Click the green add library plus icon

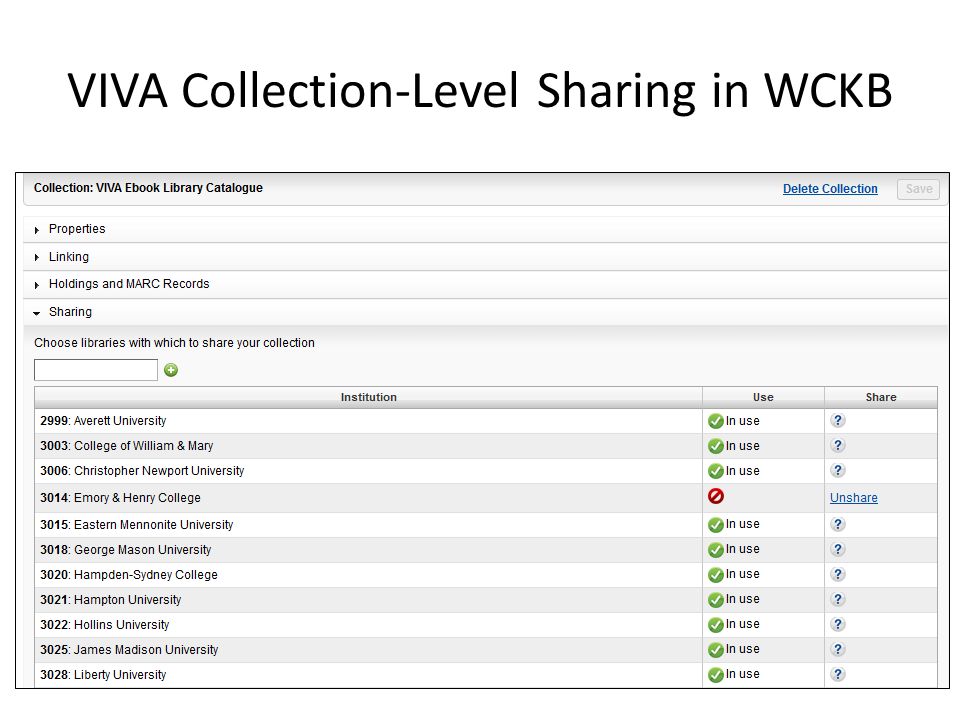(171, 370)
